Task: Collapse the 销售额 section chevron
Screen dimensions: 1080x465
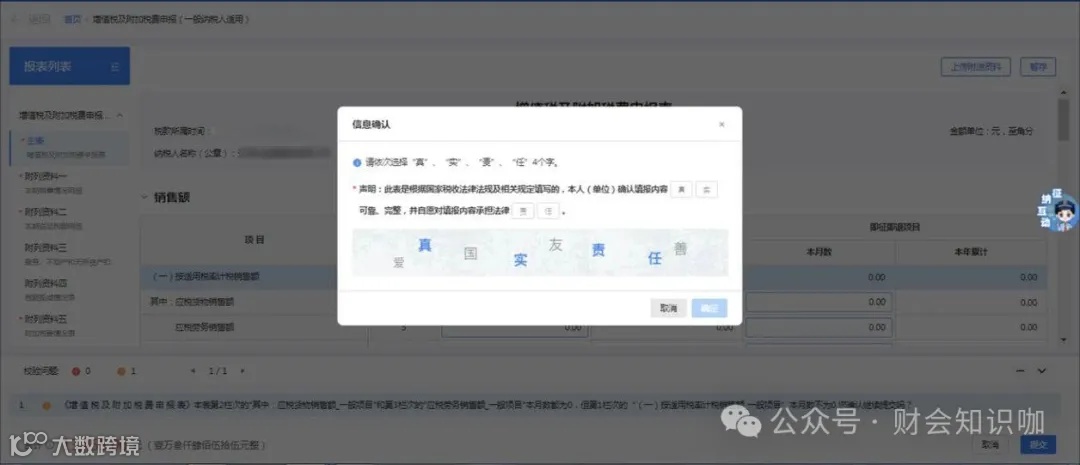Action: pos(145,197)
